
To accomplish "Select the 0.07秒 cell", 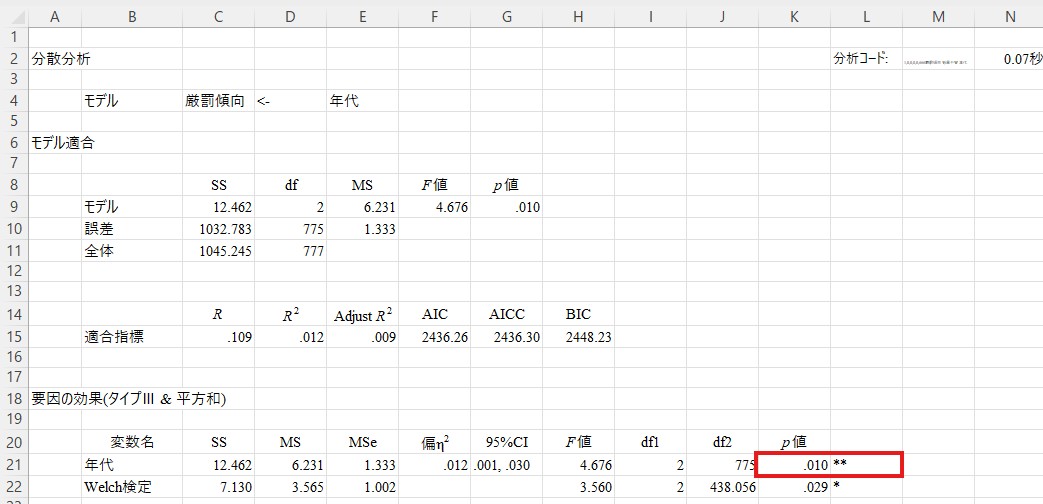I will pyautogui.click(x=1010, y=59).
